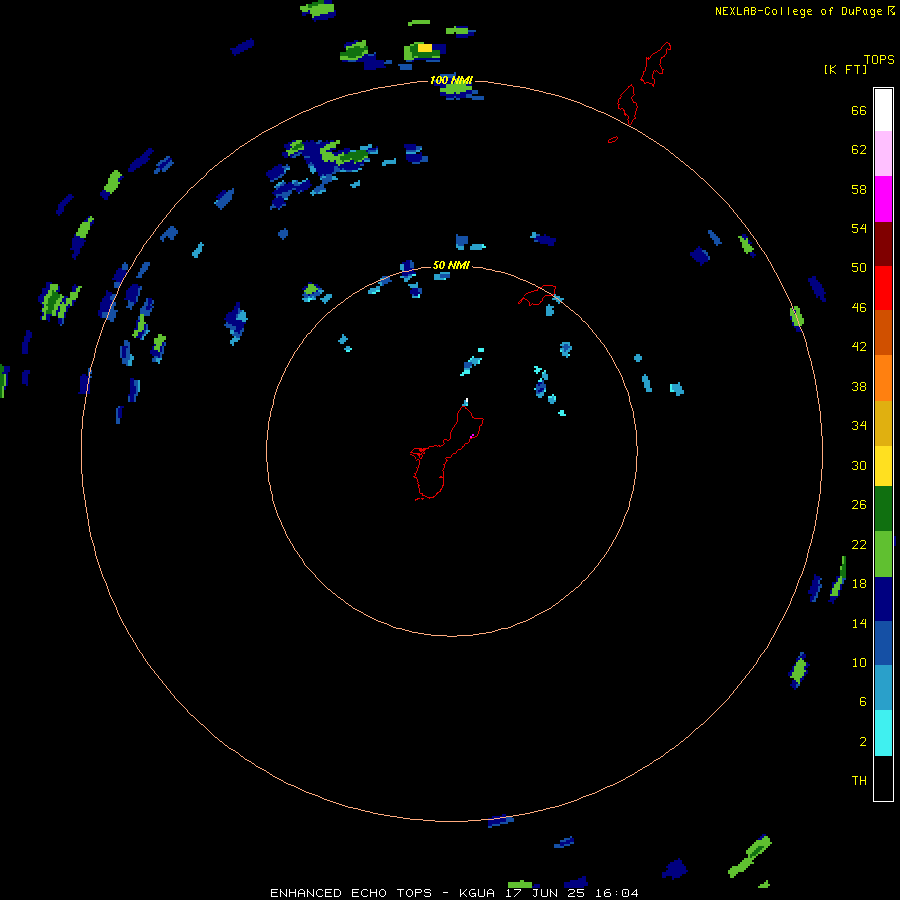Click the legend value 6

click(863, 701)
